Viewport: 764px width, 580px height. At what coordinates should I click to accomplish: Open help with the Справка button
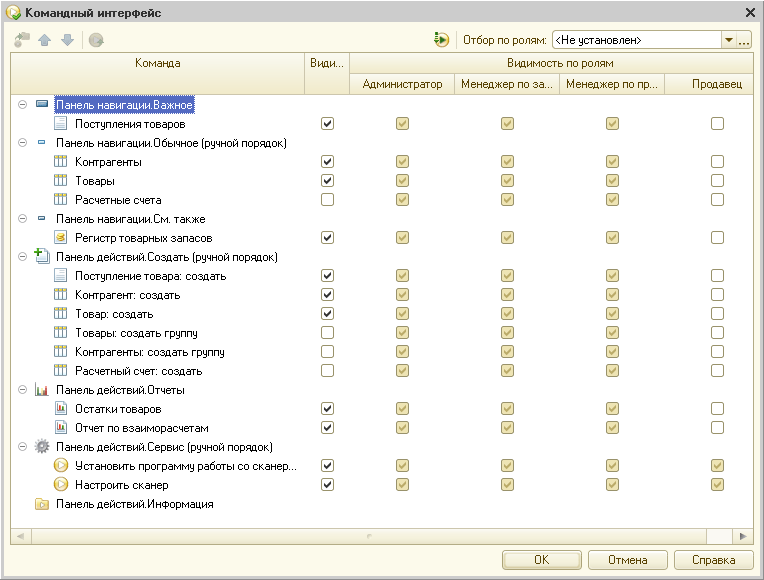pyautogui.click(x=714, y=560)
